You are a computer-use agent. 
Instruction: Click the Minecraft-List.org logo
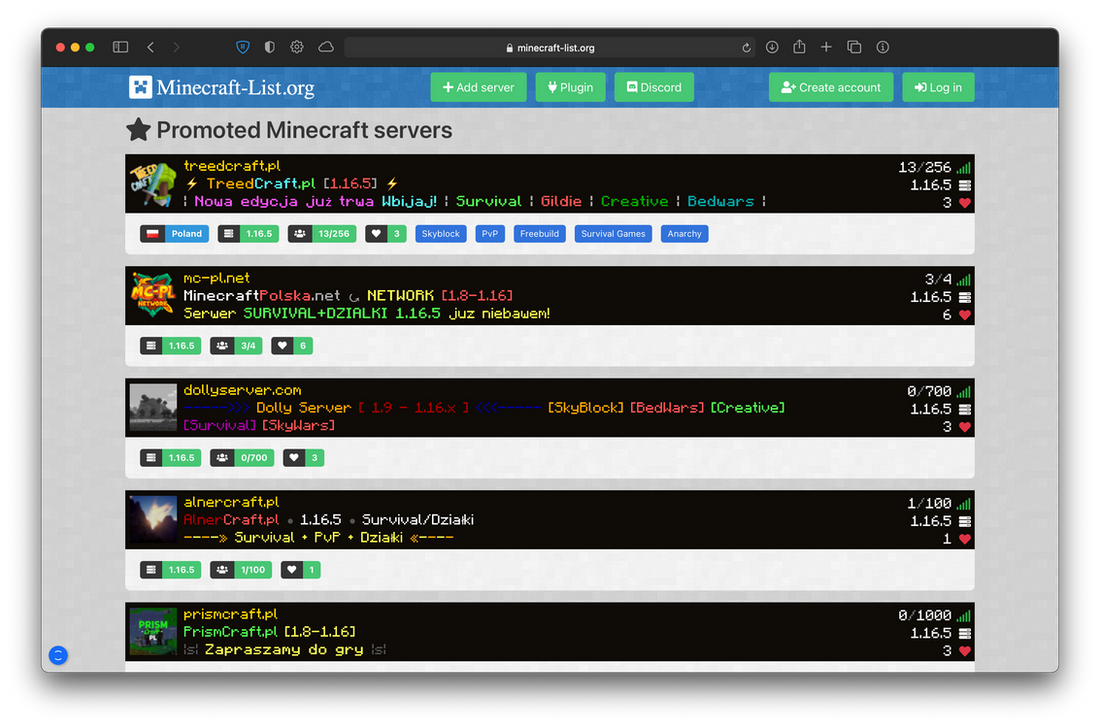221,87
